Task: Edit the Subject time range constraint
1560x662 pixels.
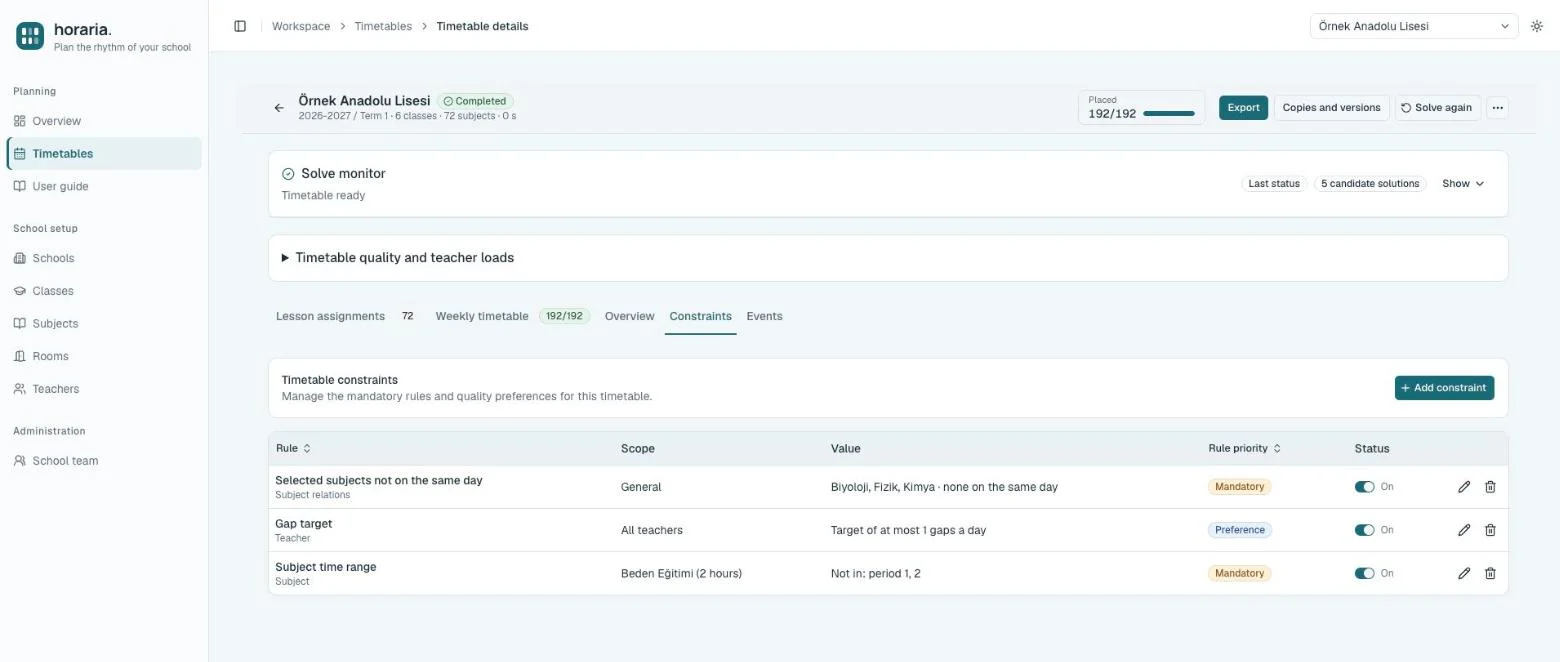Action: click(1464, 573)
